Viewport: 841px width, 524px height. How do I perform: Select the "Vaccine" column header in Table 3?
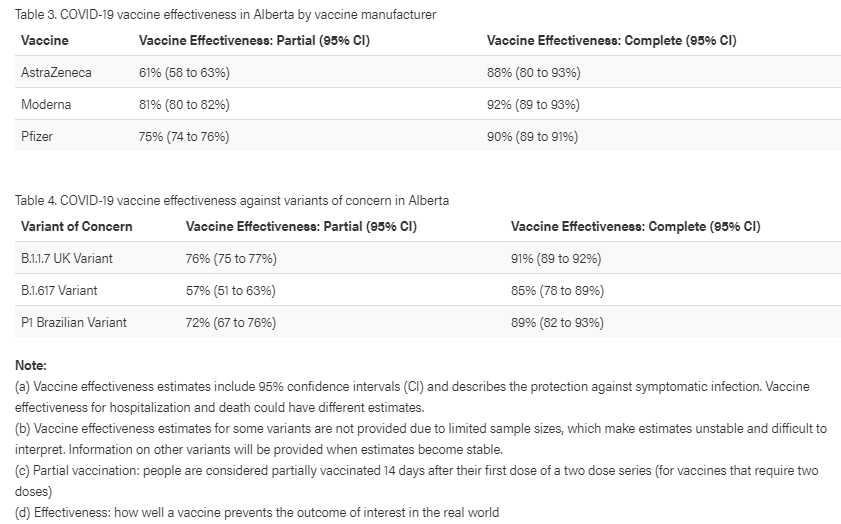[44, 41]
